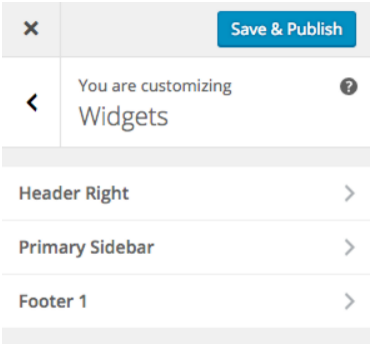Select the Primary Sidebar label text
Image resolution: width=370 pixels, height=360 pixels.
click(x=86, y=248)
